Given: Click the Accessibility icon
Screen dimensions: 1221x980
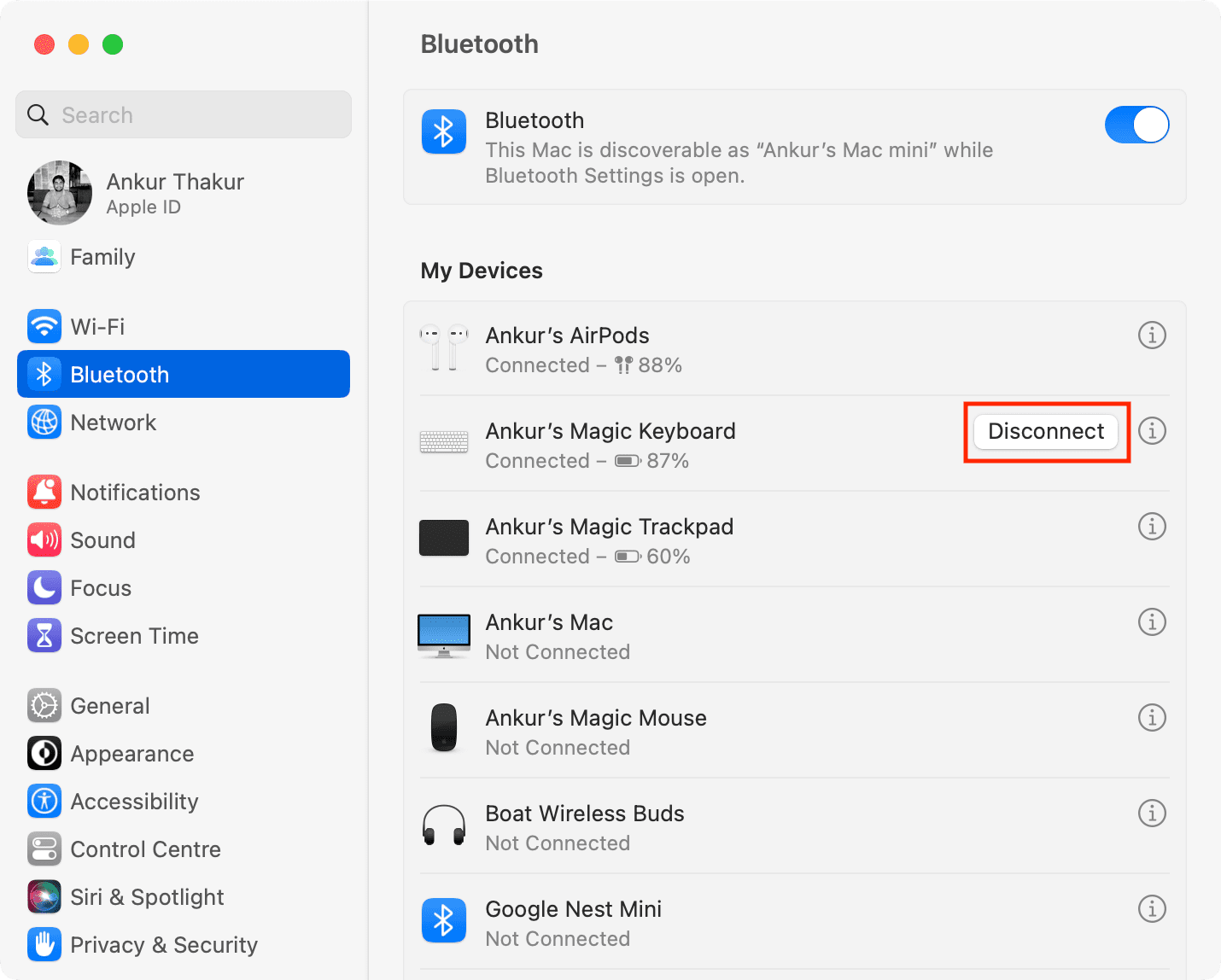Looking at the screenshot, I should pos(44,802).
